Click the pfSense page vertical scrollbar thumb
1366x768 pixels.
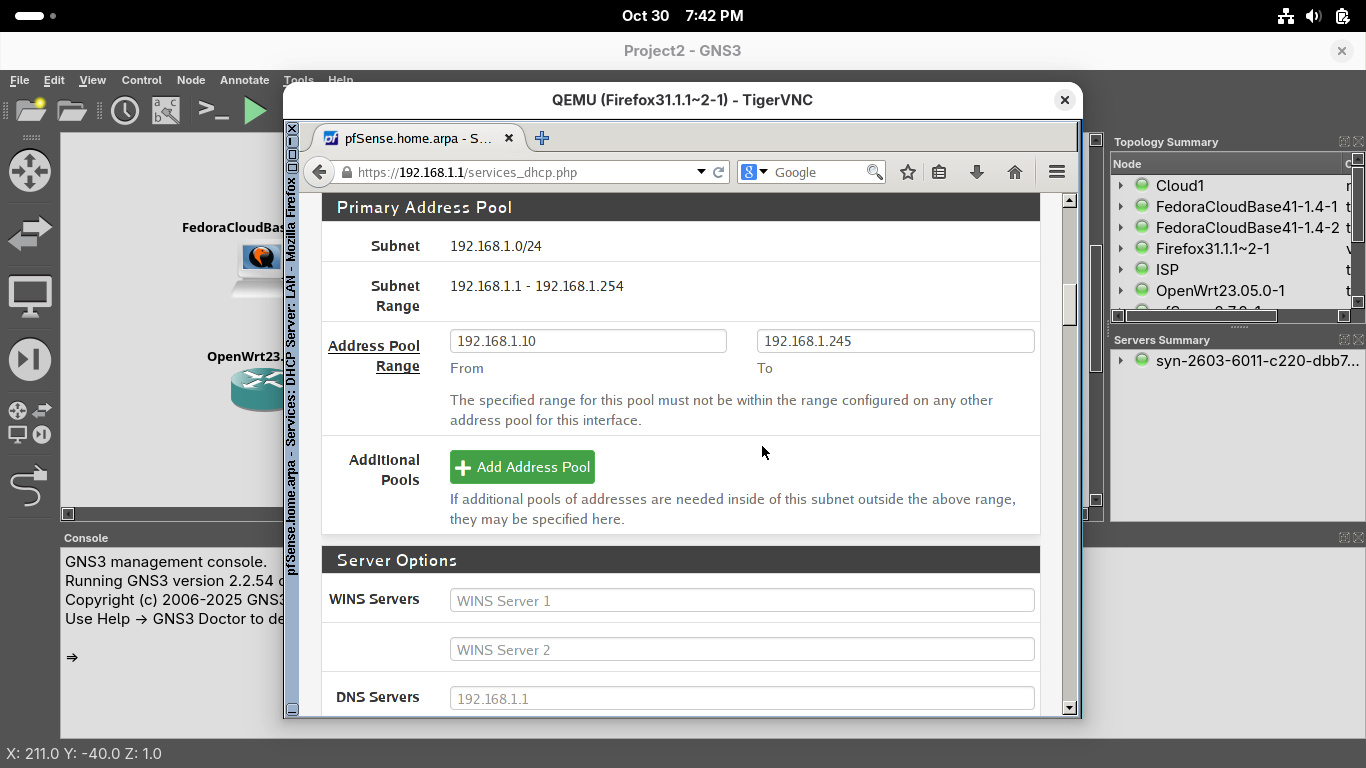pyautogui.click(x=1069, y=305)
